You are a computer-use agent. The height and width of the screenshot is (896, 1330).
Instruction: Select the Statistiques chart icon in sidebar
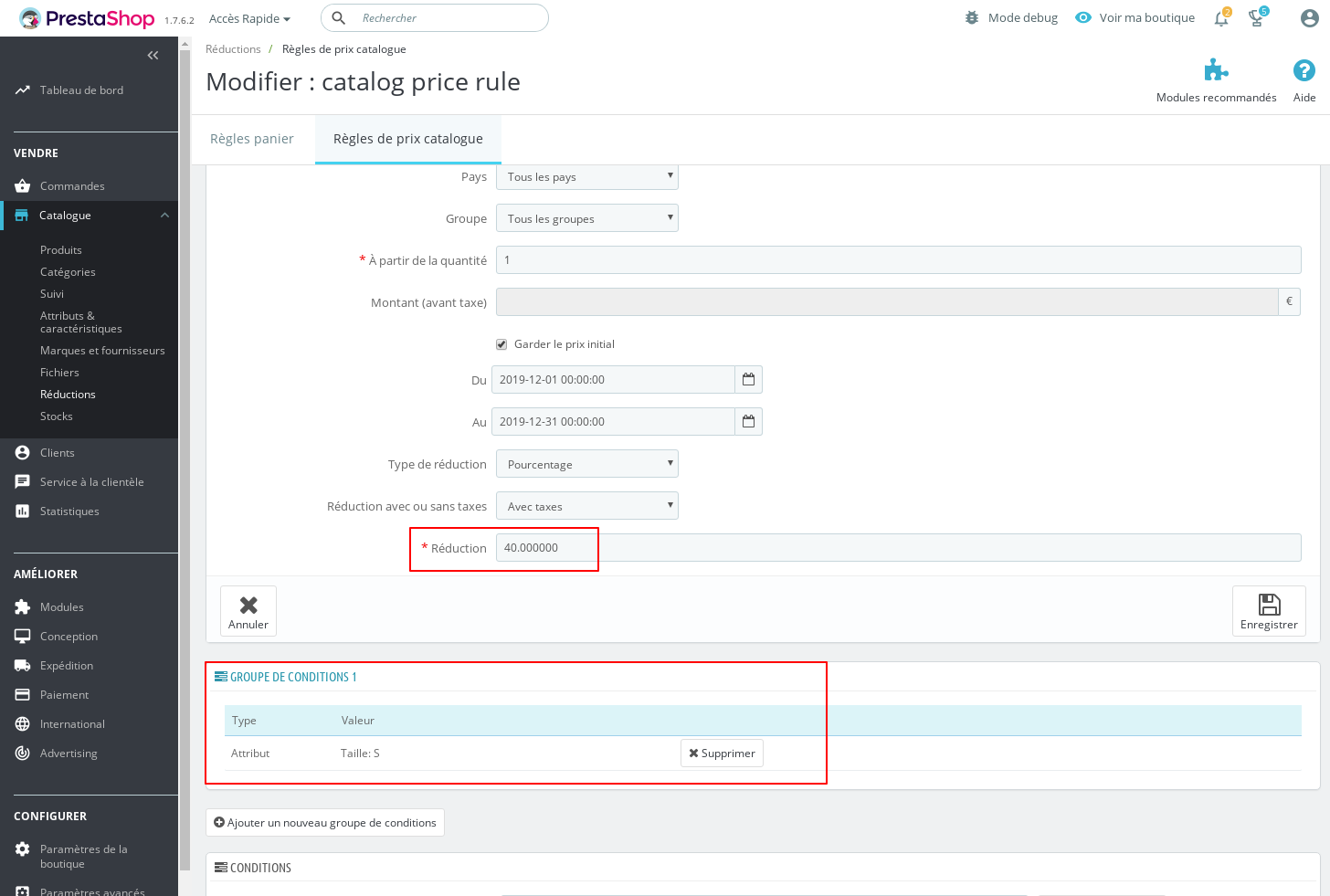[22, 511]
